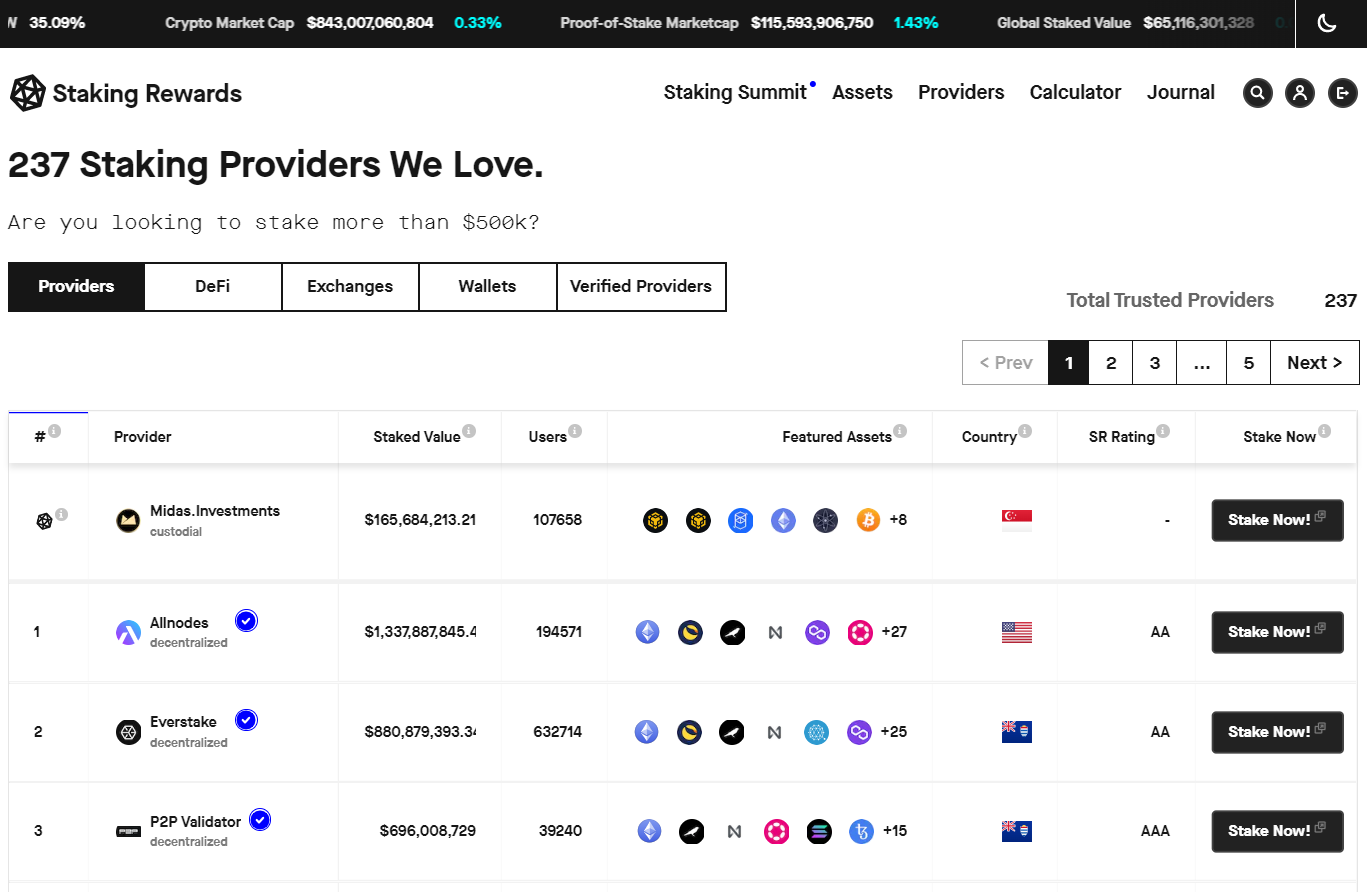
Task: Click the Users column info icon
Action: point(575,431)
